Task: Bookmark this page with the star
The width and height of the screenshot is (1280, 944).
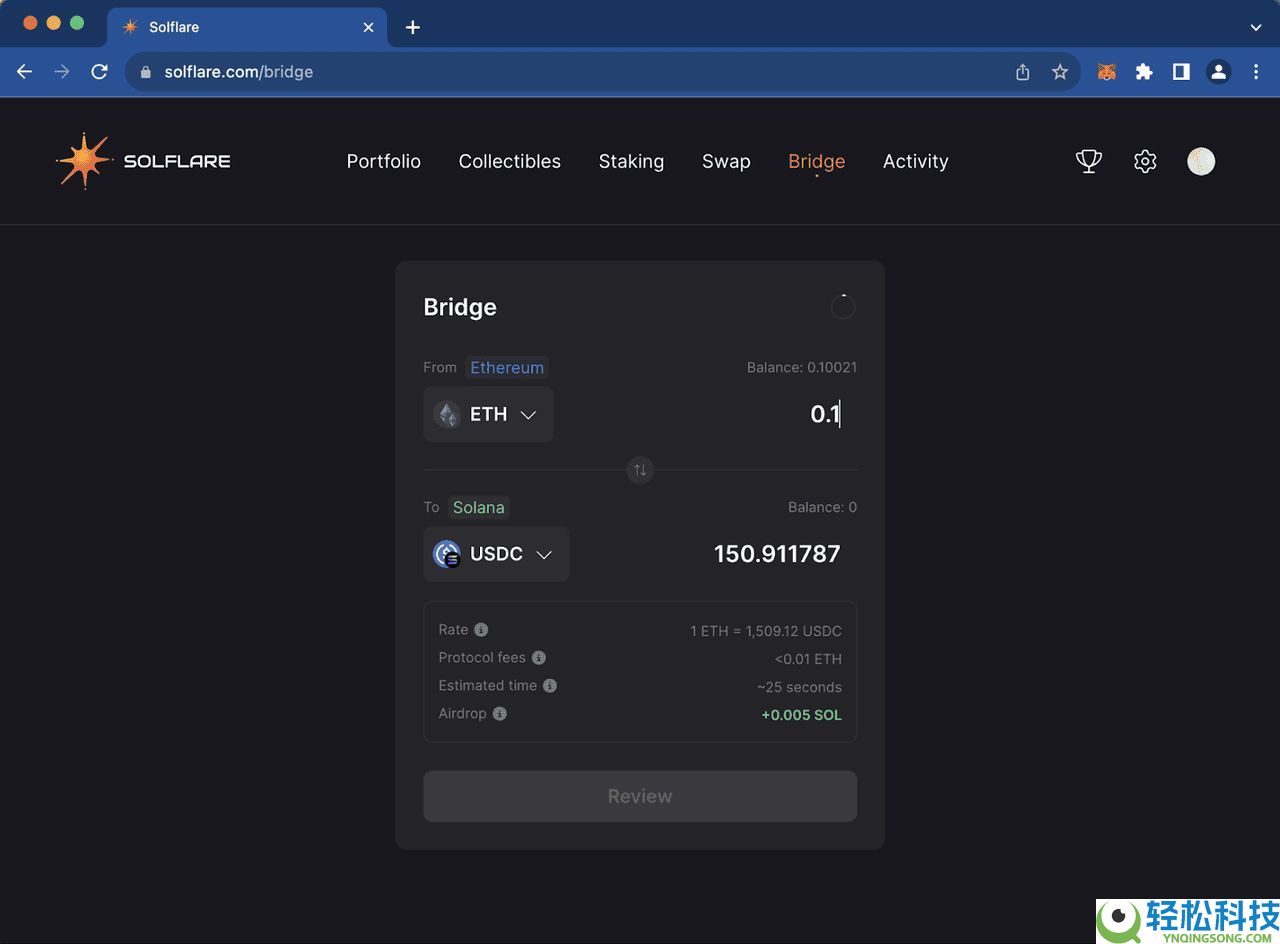Action: pyautogui.click(x=1060, y=72)
